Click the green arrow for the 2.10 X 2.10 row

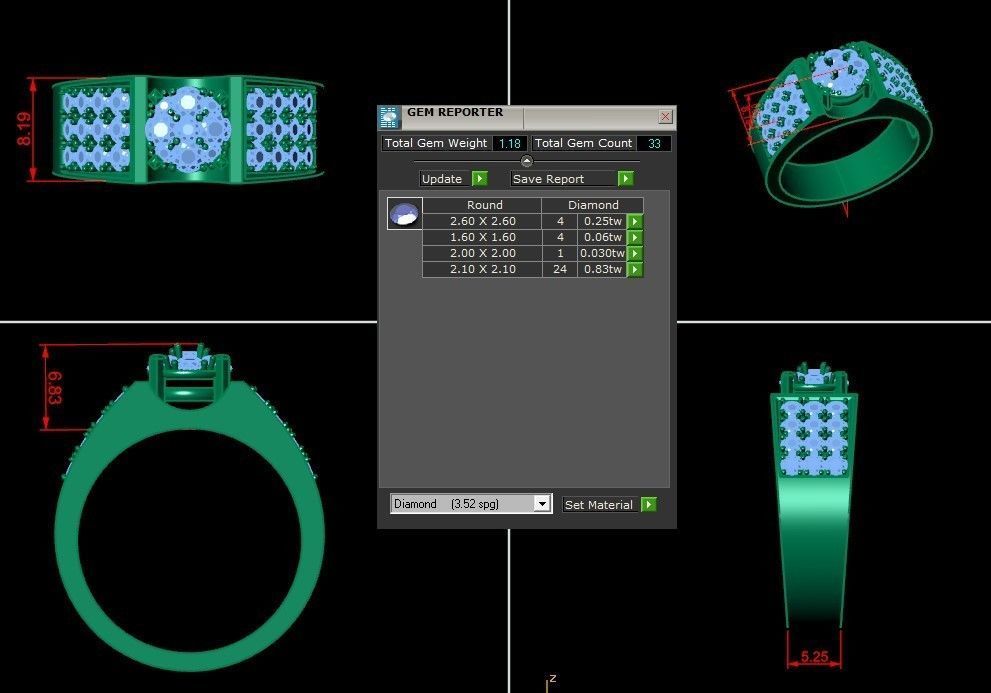tap(635, 269)
